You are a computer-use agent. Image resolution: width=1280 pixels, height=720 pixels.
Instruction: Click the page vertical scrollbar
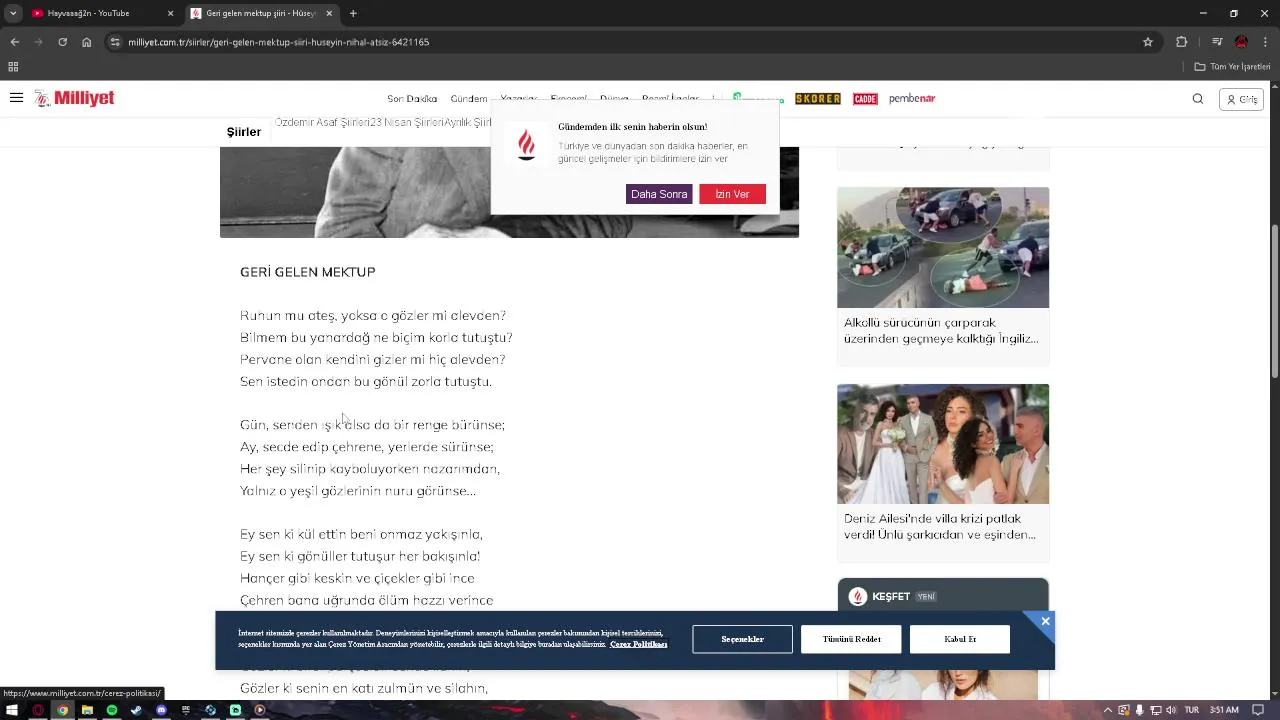pyautogui.click(x=1274, y=300)
